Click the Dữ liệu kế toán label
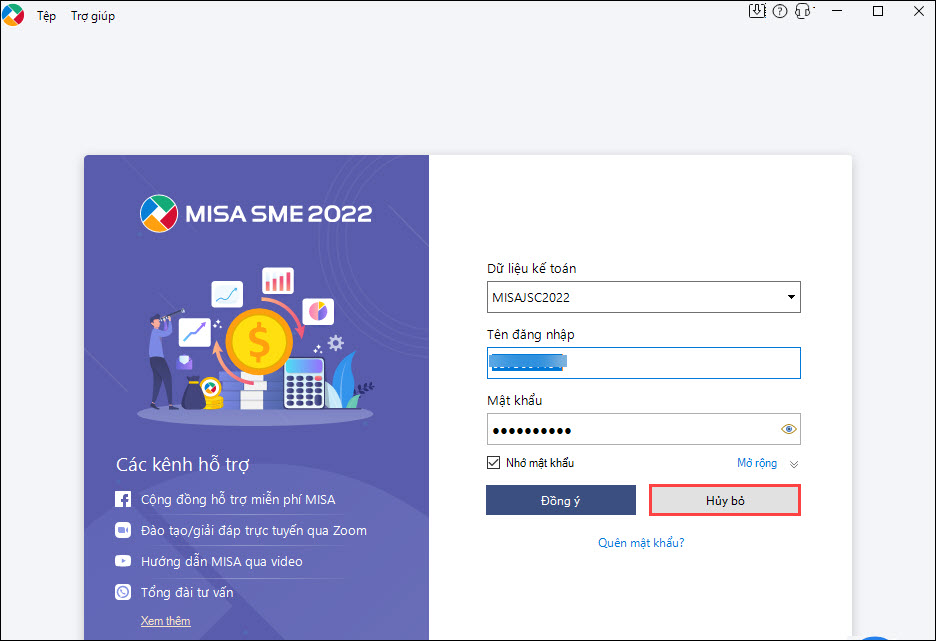936x641 pixels. [x=531, y=269]
